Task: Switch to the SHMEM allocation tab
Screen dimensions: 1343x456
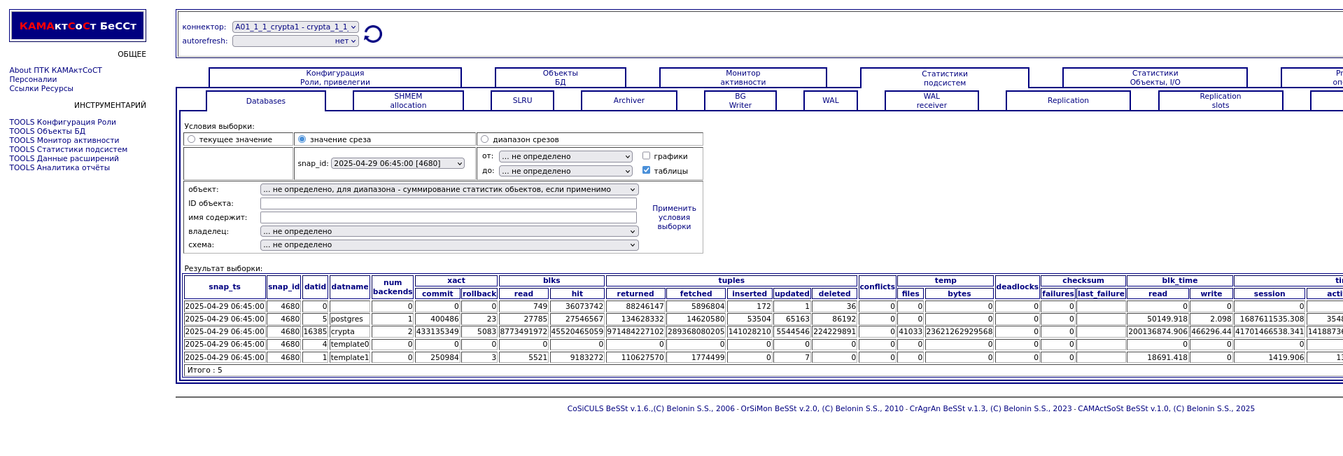Action: pyautogui.click(x=408, y=101)
